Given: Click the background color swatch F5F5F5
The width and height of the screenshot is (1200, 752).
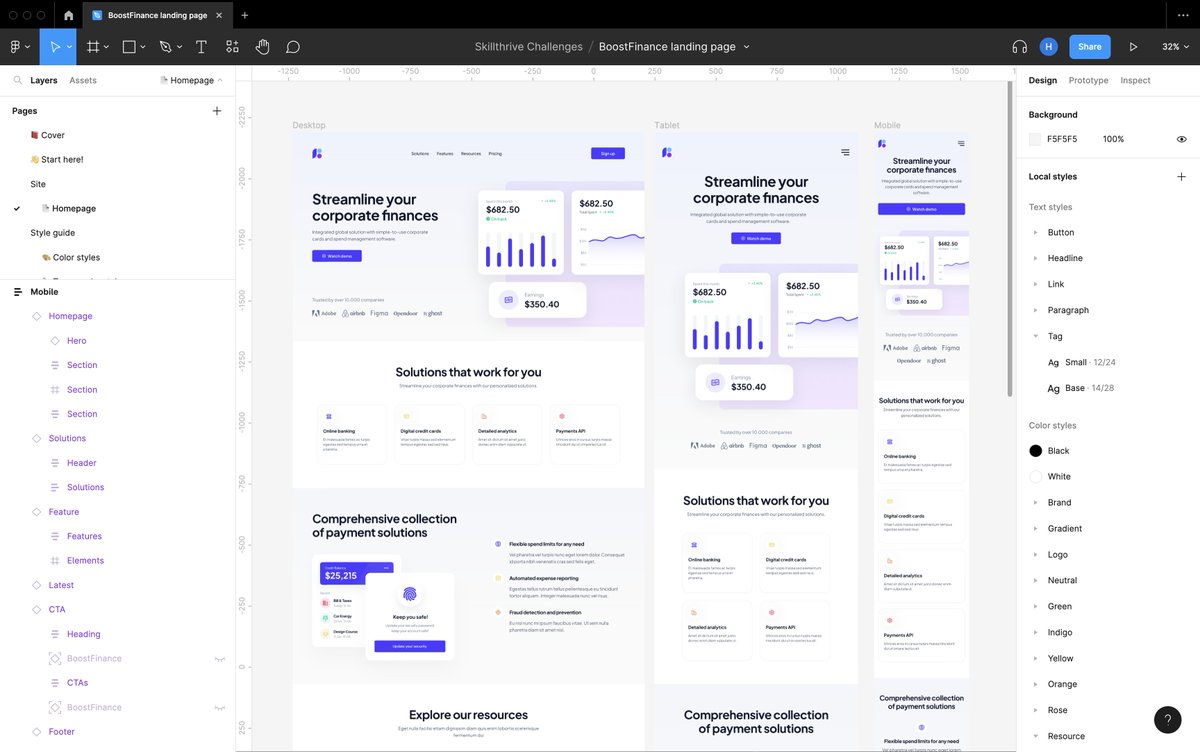Looking at the screenshot, I should tap(1035, 140).
